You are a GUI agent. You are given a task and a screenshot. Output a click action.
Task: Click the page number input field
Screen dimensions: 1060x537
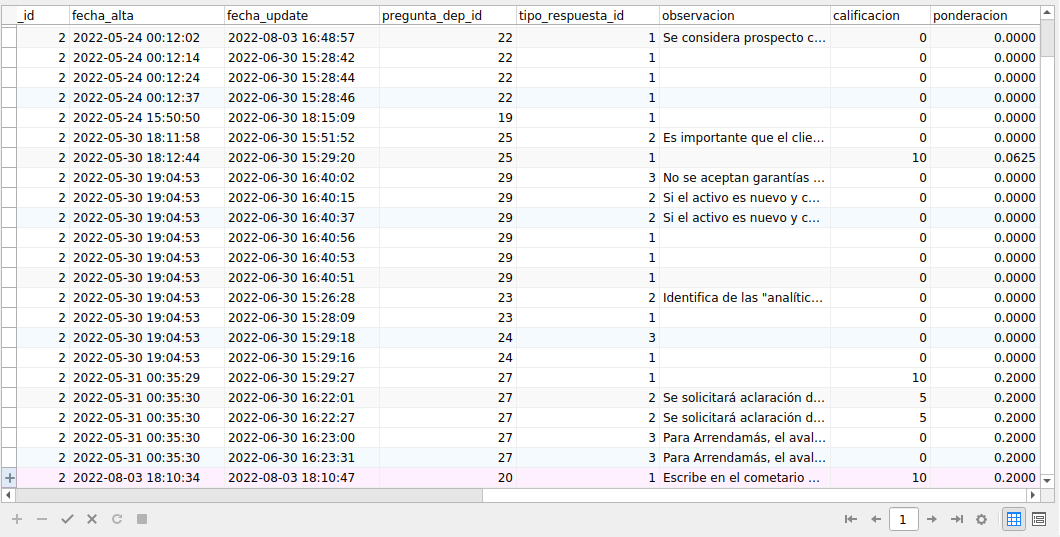[904, 519]
